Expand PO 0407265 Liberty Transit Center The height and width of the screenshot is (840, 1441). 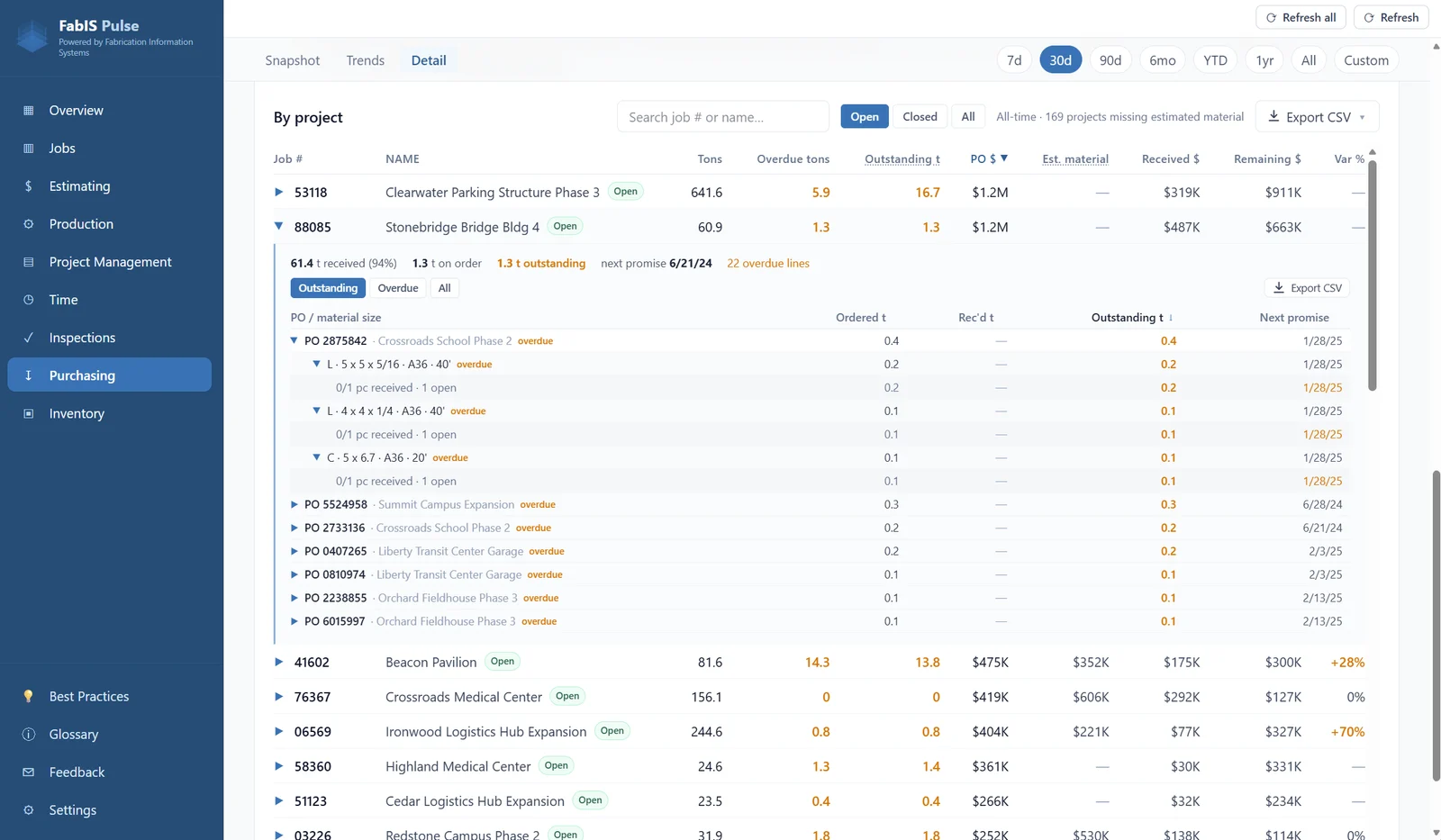click(294, 551)
